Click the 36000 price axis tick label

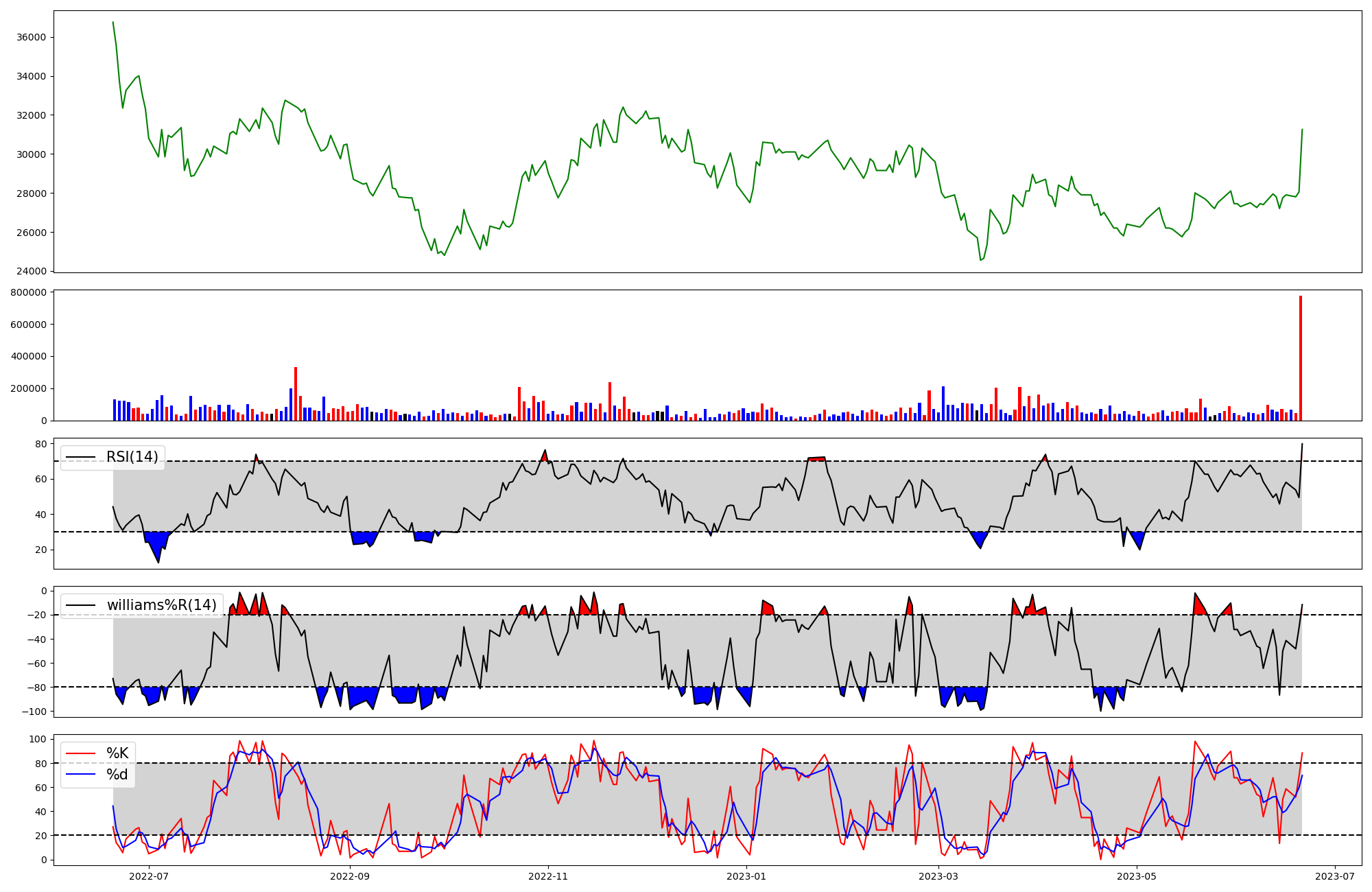[31, 37]
